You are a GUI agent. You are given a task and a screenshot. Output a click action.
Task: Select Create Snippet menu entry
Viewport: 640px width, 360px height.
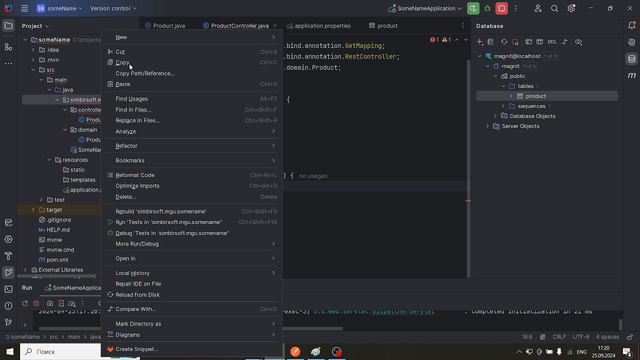point(192,349)
